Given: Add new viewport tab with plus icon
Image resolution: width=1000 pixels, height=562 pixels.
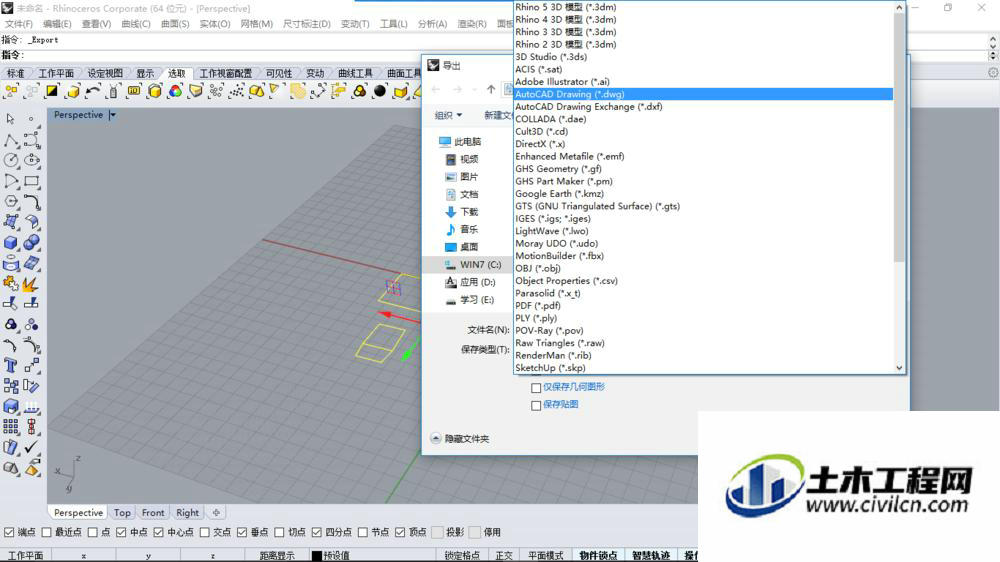Looking at the screenshot, I should tap(216, 512).
